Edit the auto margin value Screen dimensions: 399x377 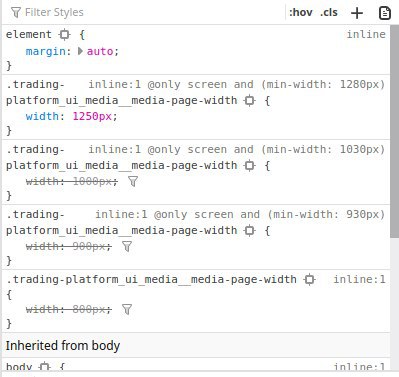[x=100, y=51]
